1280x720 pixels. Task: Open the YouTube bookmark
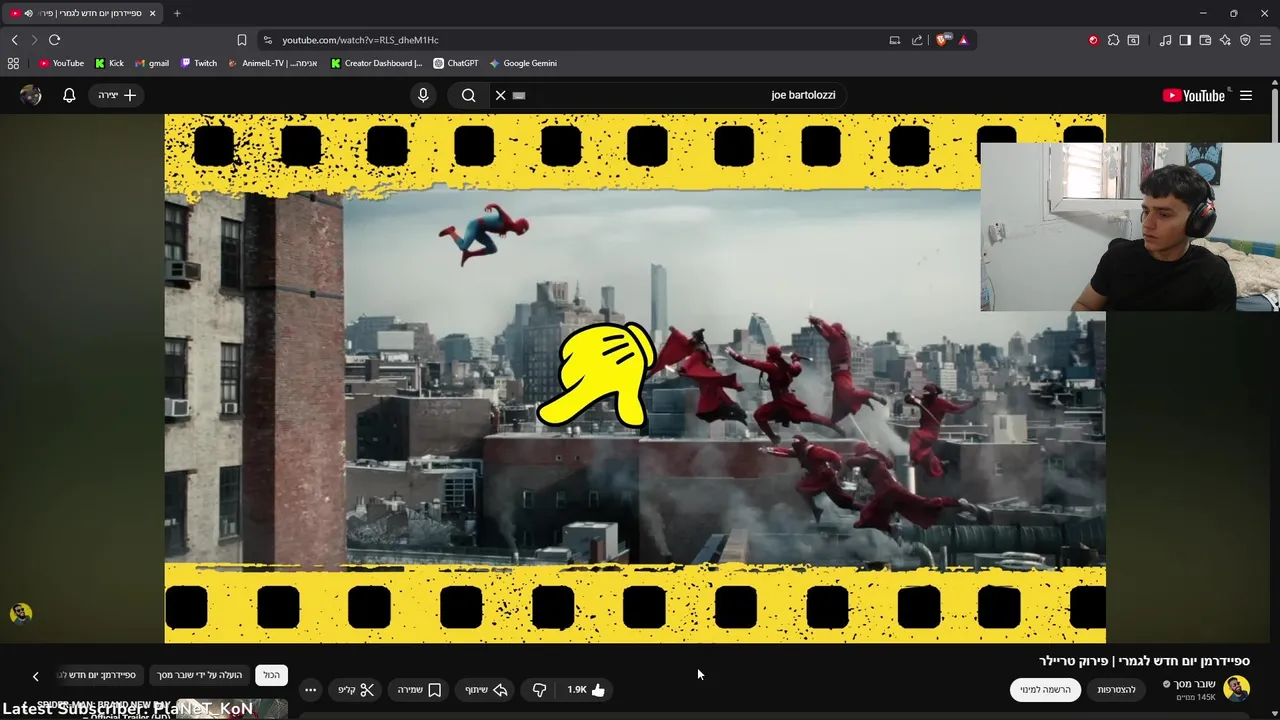[x=61, y=63]
